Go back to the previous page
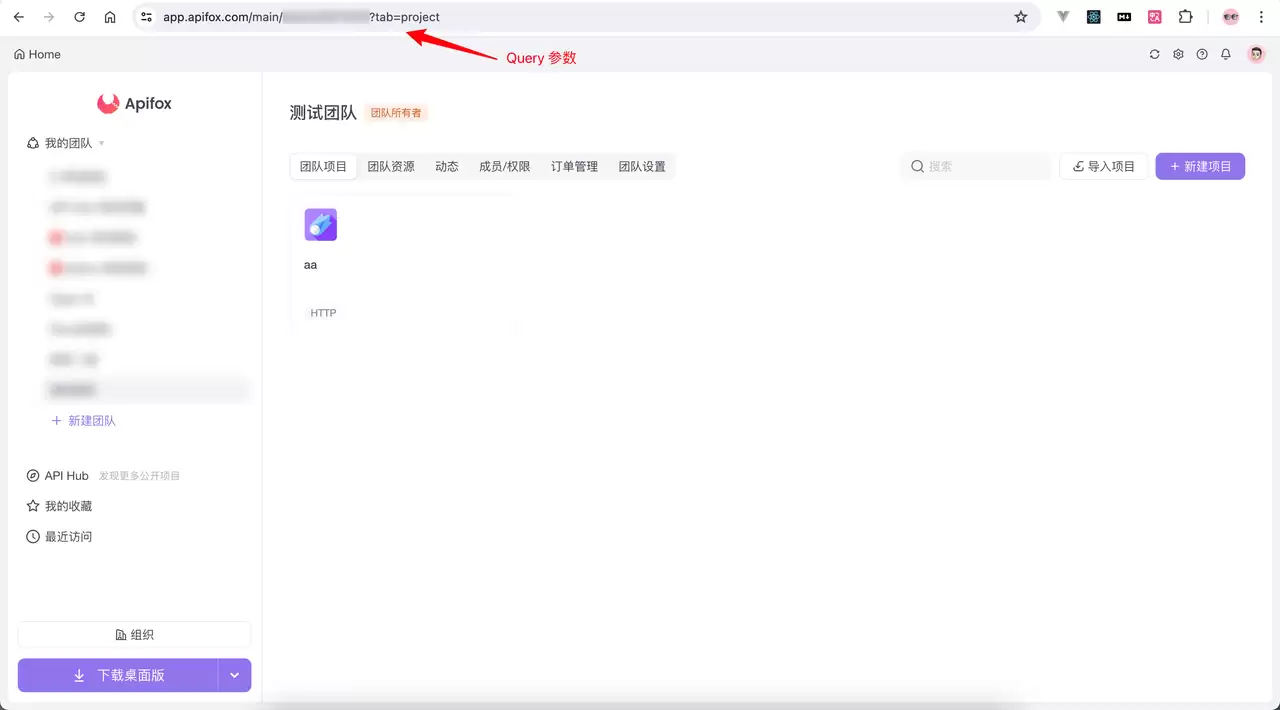 (x=19, y=17)
